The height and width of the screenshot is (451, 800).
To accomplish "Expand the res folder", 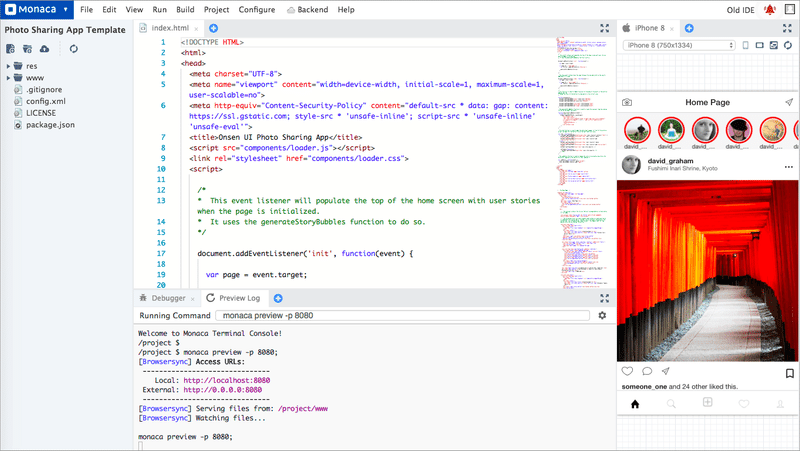I will click(x=8, y=66).
